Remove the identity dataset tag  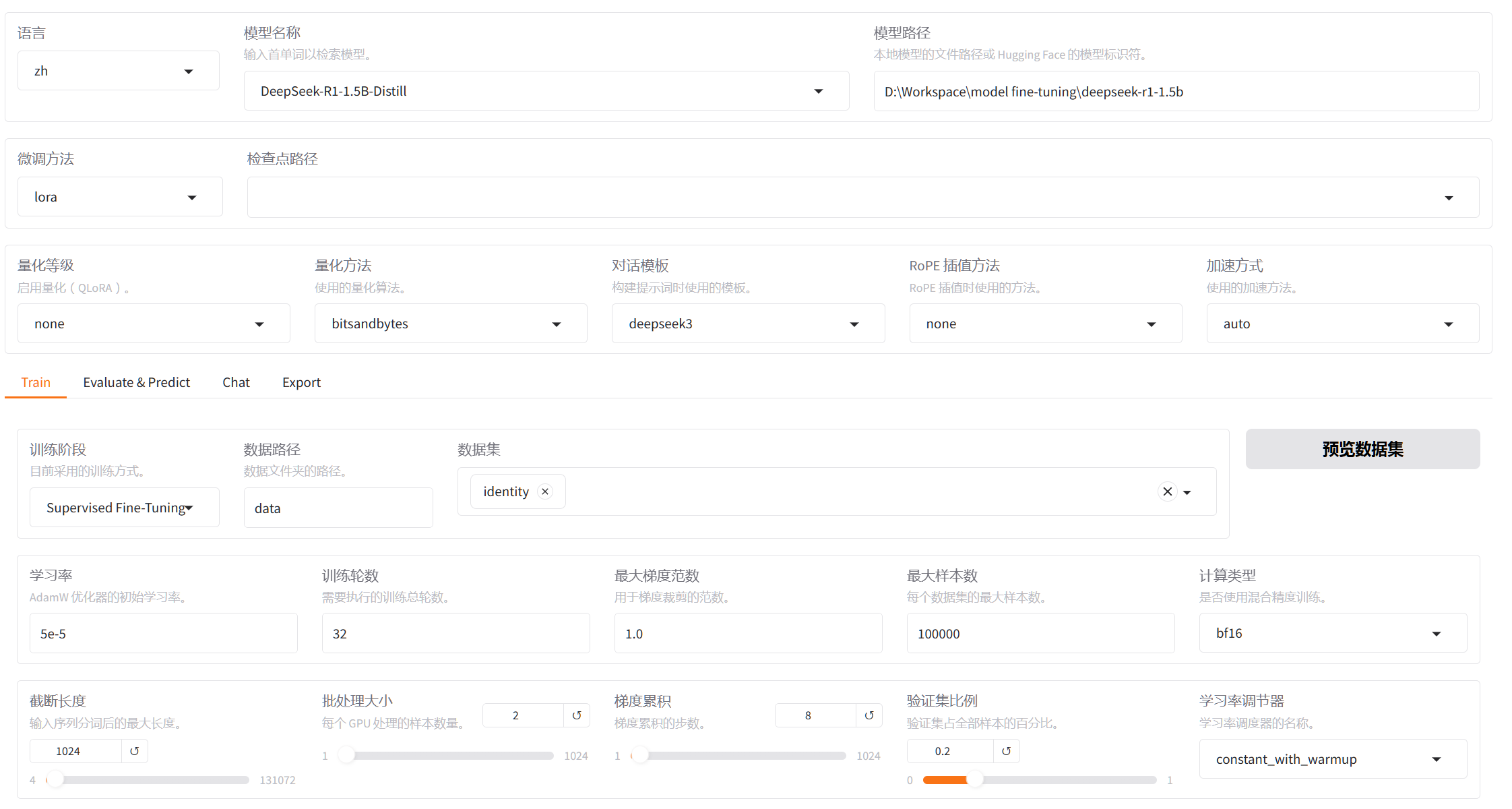click(545, 491)
